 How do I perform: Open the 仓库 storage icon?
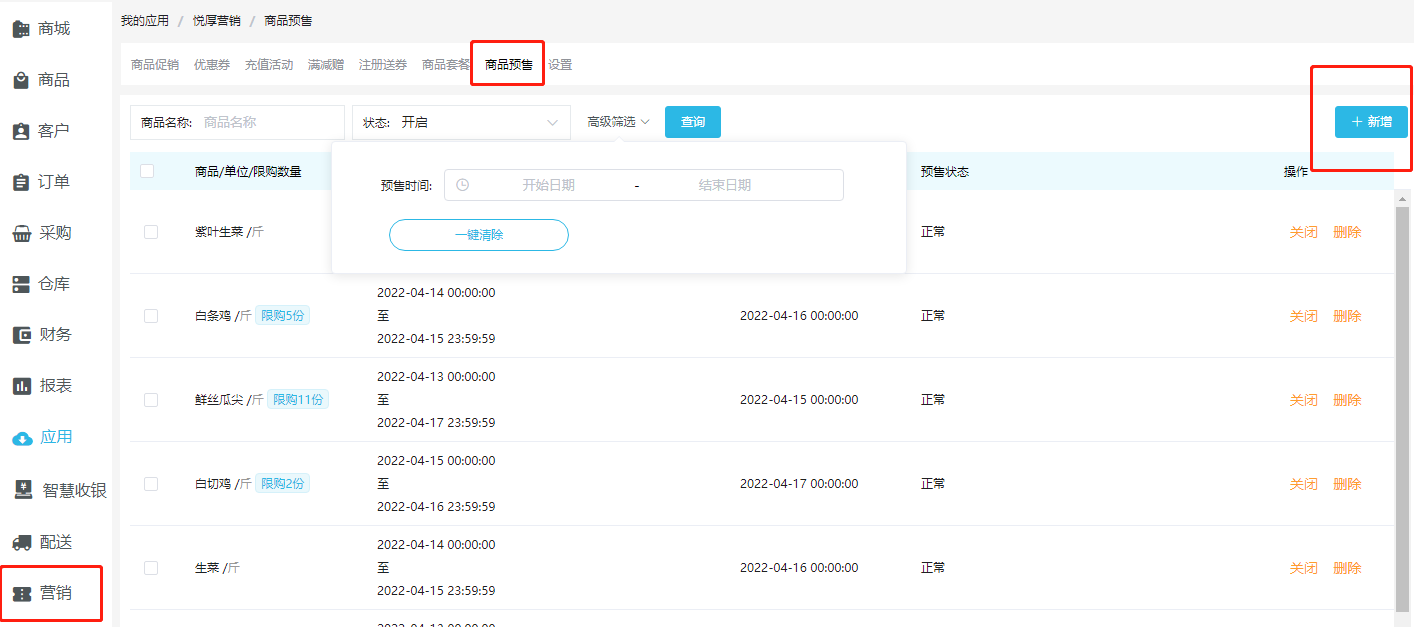pos(21,284)
